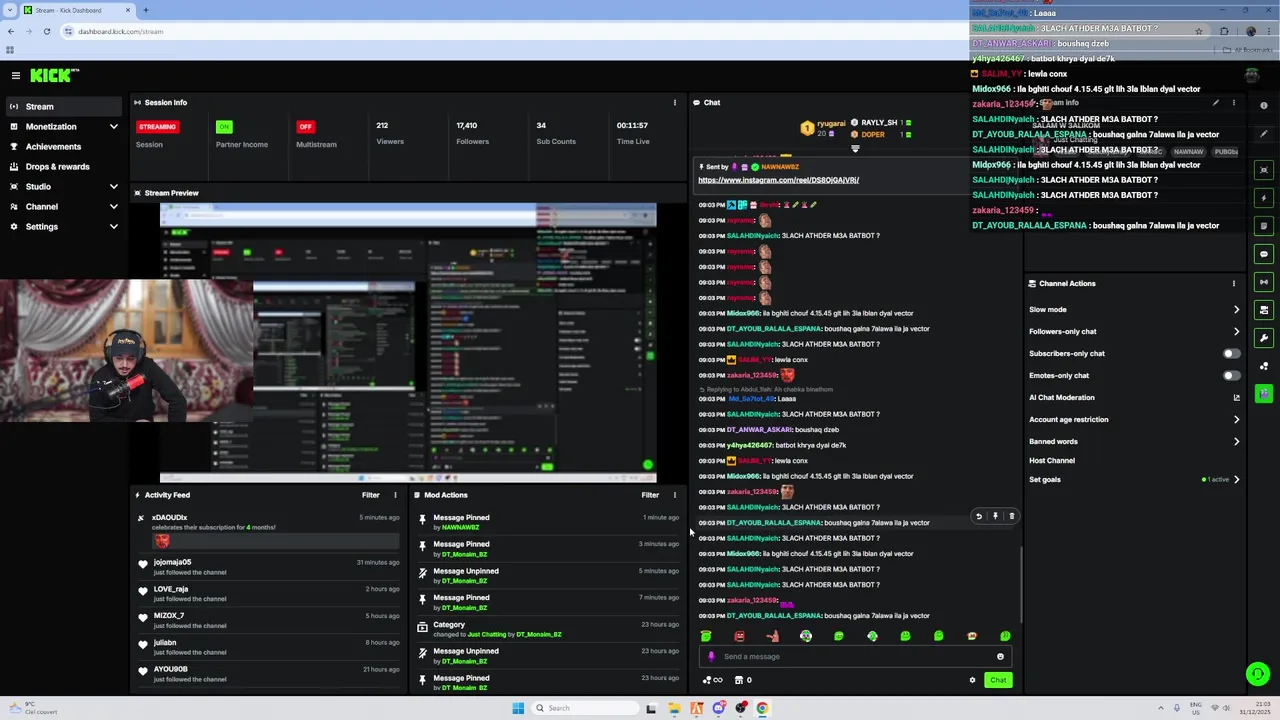Open the pinned Instagram link in chat
This screenshot has height=720, width=1280.
tap(778, 180)
